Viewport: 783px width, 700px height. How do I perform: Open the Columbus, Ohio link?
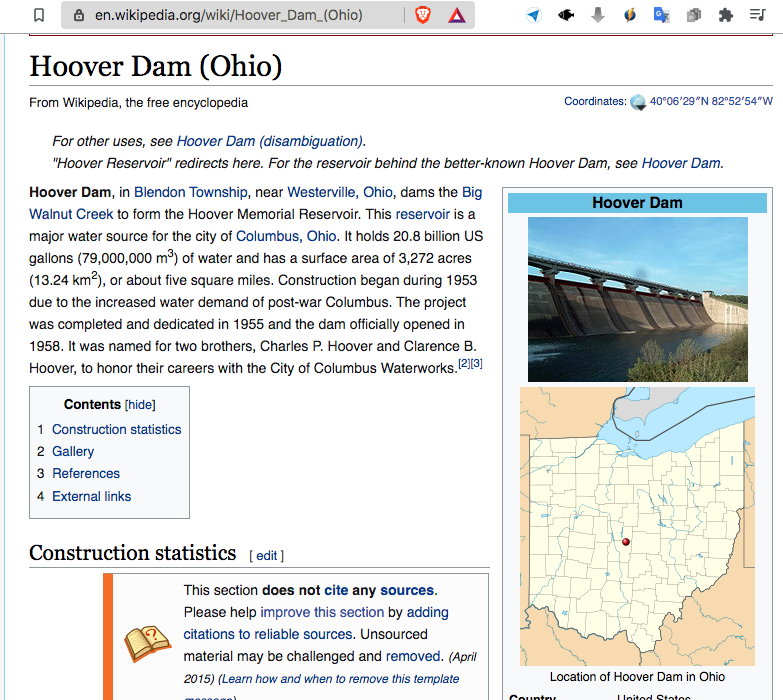pyautogui.click(x=286, y=236)
